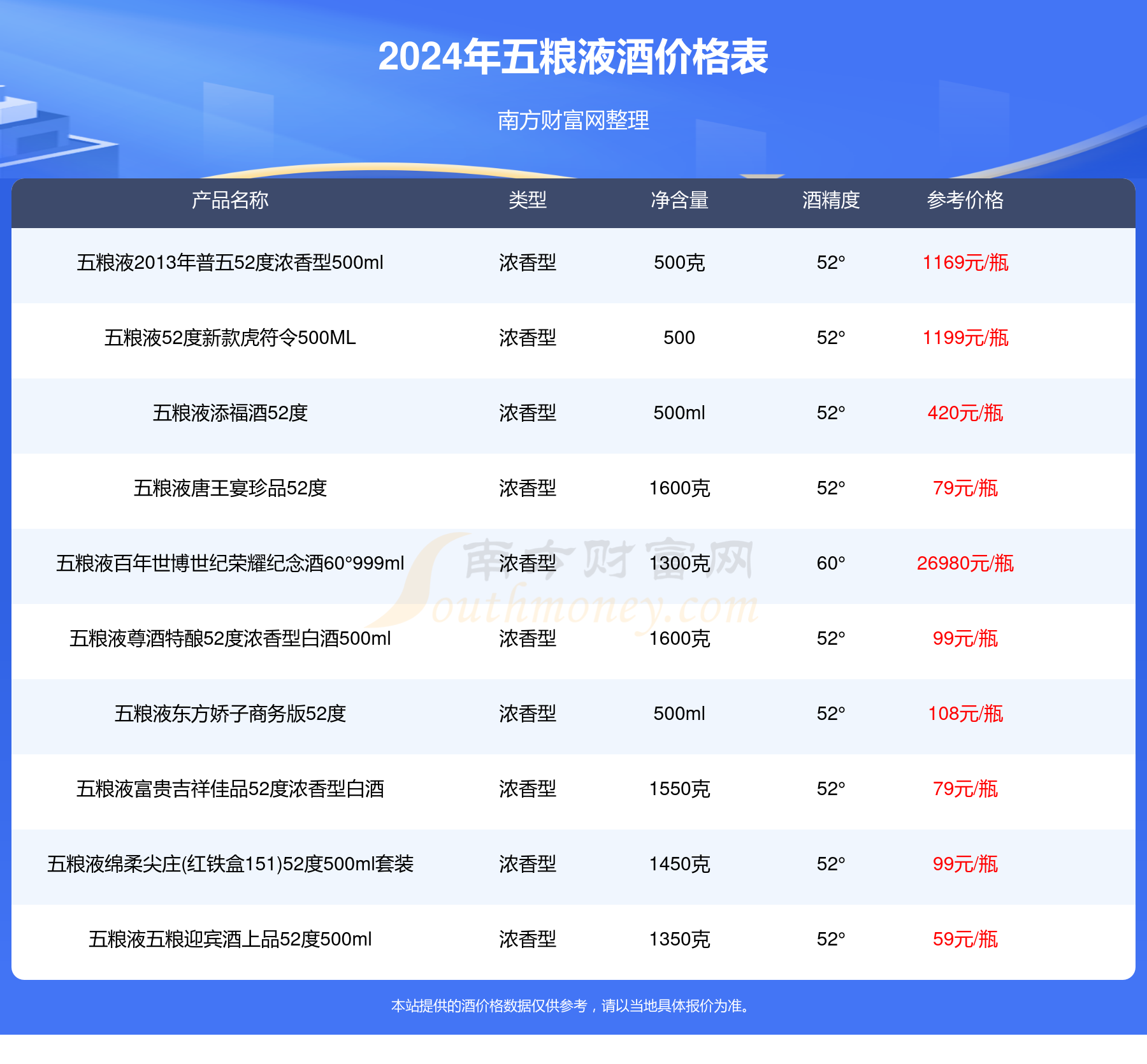
Task: Click 浓香型 in 添福酒 row
Action: pos(528,413)
